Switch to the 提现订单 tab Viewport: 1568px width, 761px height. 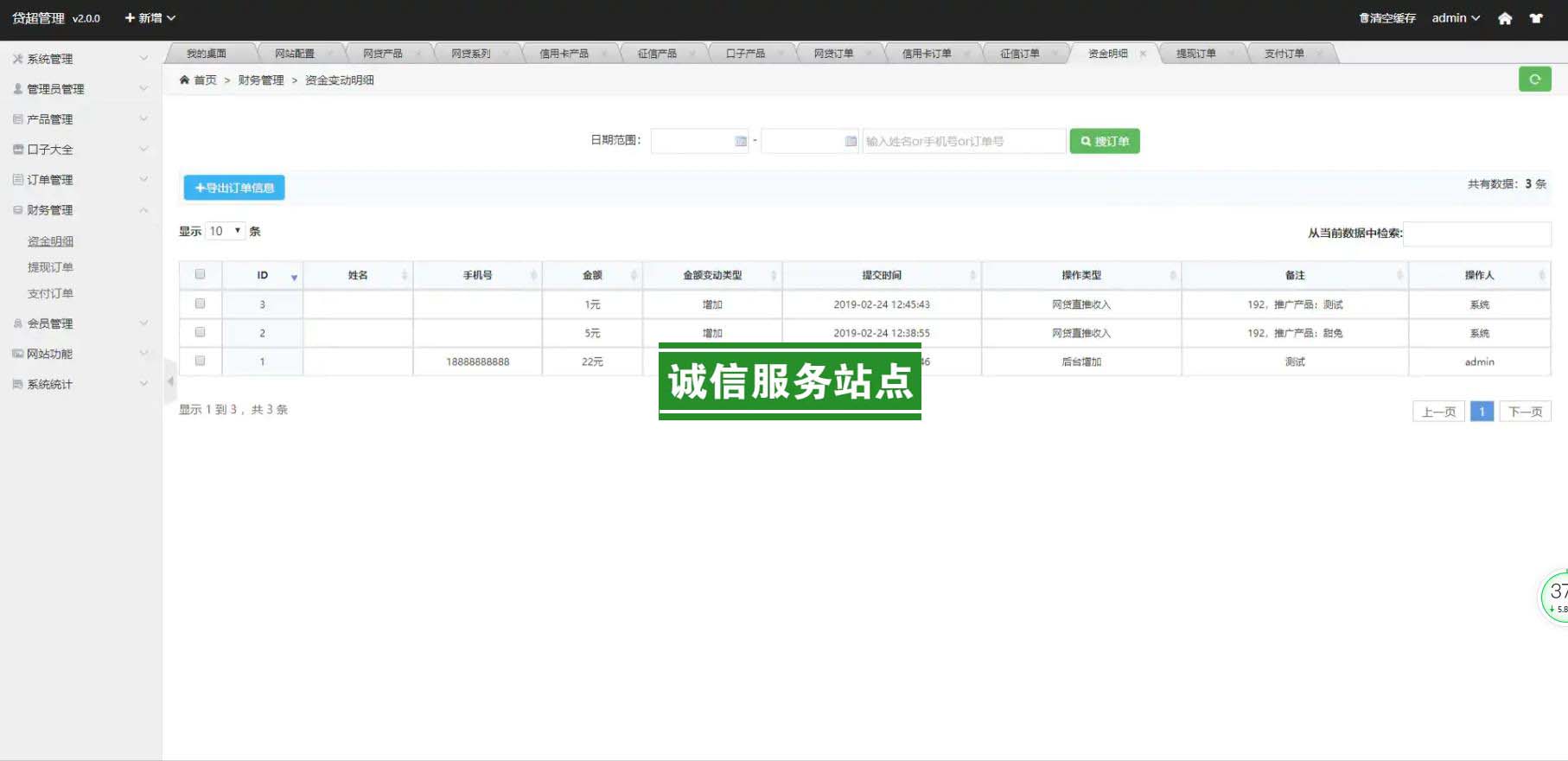(x=1195, y=54)
